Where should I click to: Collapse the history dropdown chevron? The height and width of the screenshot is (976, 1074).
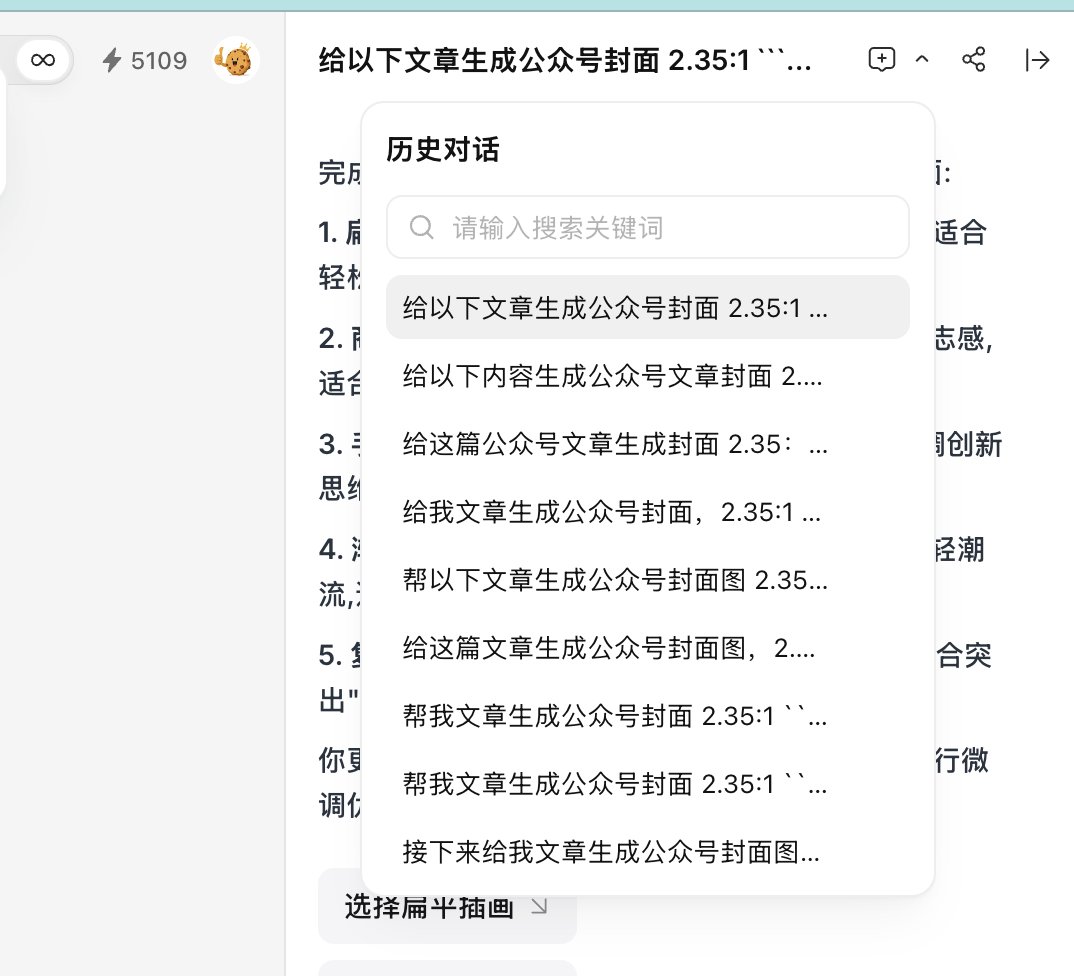922,60
